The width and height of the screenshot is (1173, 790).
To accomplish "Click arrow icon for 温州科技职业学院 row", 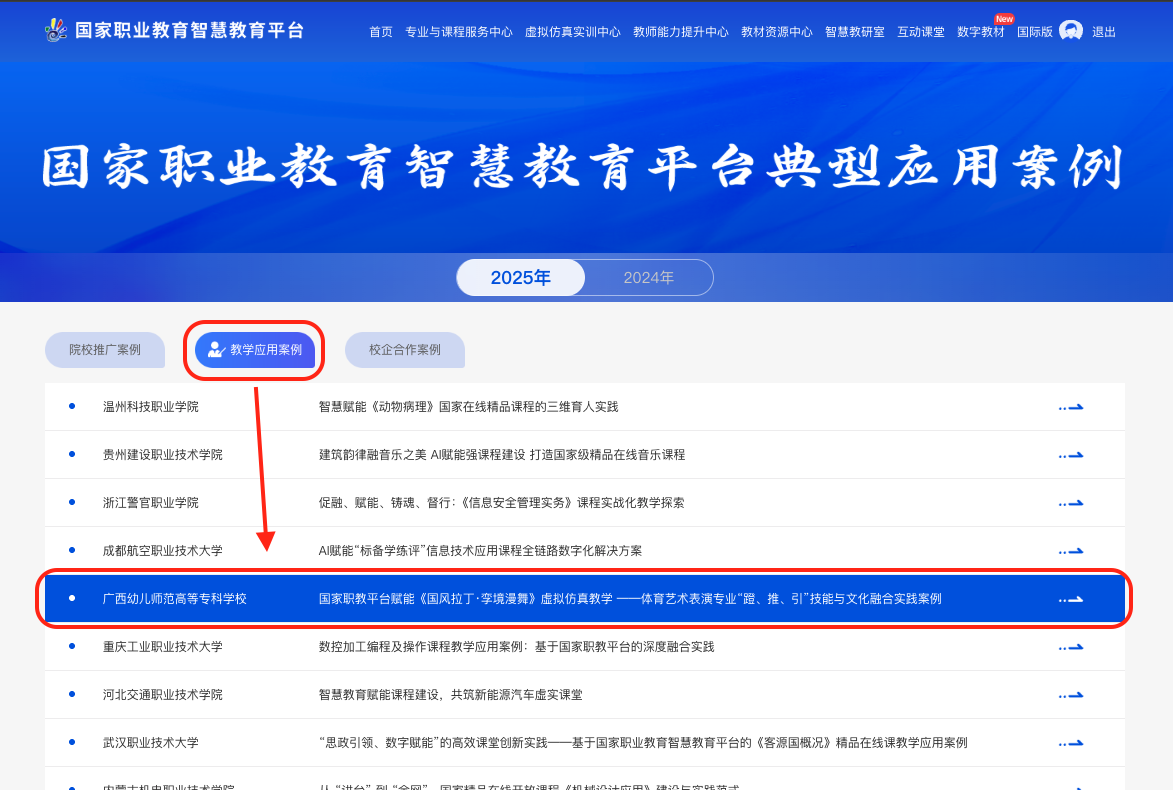I will point(1071,407).
